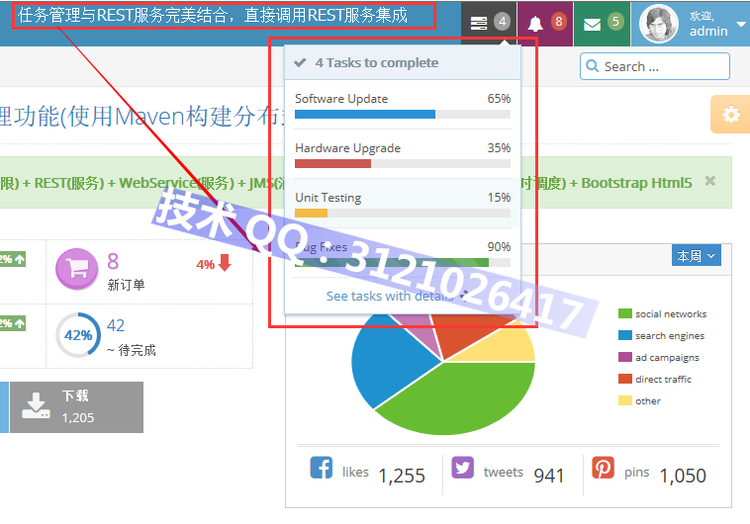
Task: Open the notifications bell icon
Action: tap(535, 23)
